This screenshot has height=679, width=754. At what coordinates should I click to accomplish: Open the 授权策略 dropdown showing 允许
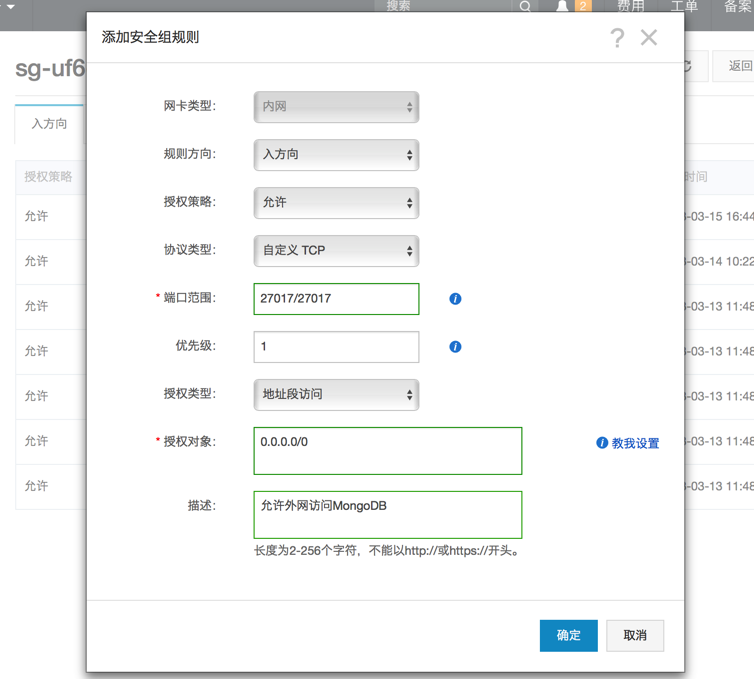point(336,203)
